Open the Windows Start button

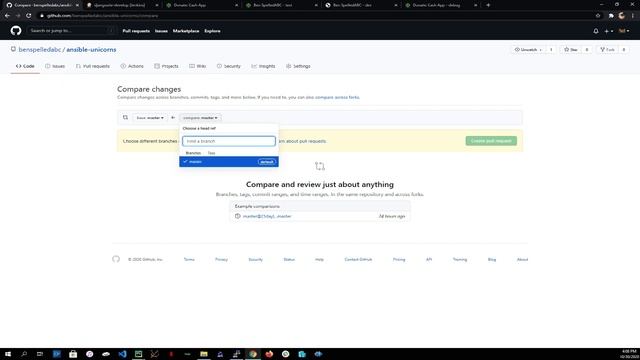8,354
